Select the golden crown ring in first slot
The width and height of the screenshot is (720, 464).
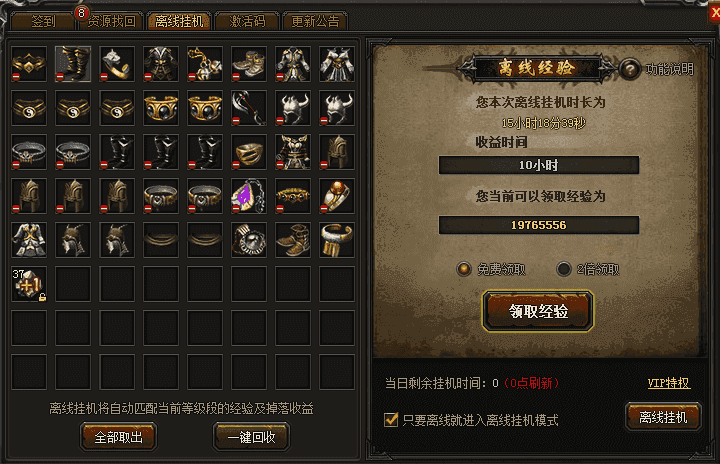point(29,64)
